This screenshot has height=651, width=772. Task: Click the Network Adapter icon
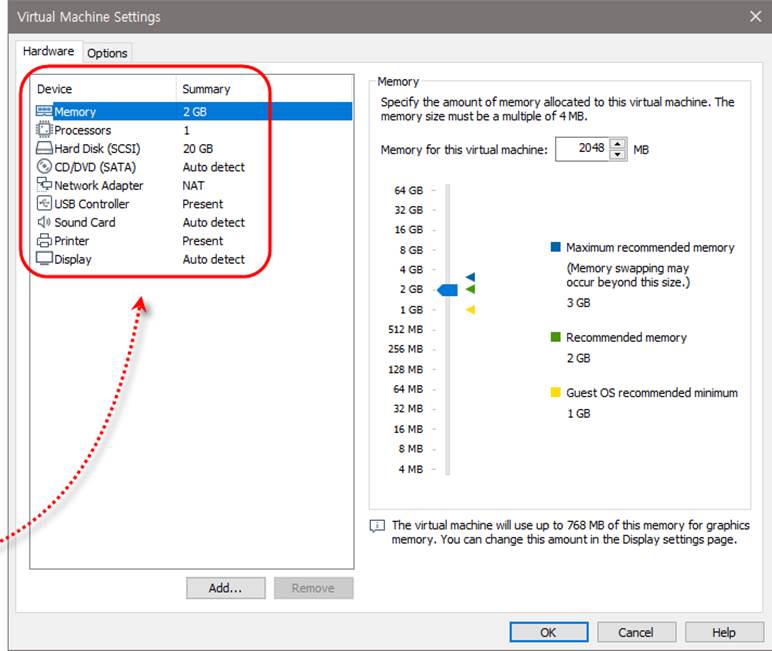coord(44,185)
